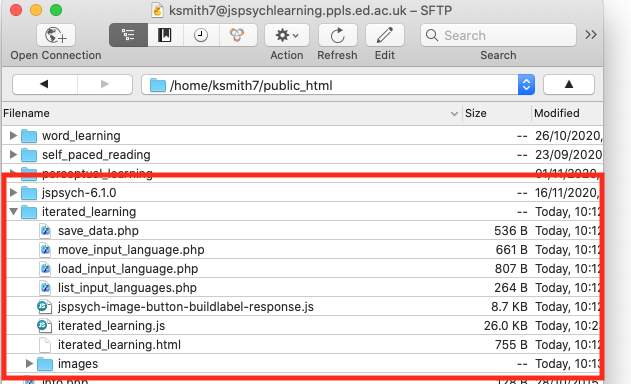Click the jspsych-image-button-buildlabel-response.js file icon
Screen dimensions: 631x384
44,307
